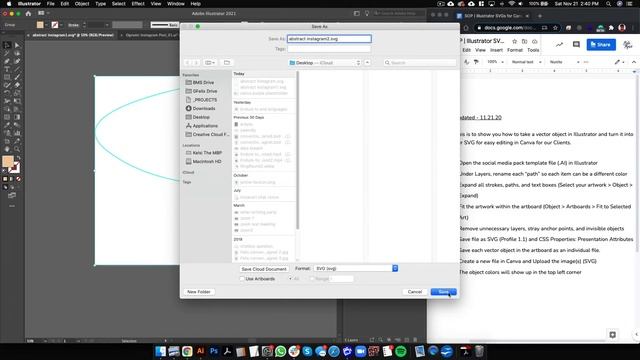The height and width of the screenshot is (360, 640).
Task: Open the Tools menu in Google Docs
Action: tap(533, 50)
